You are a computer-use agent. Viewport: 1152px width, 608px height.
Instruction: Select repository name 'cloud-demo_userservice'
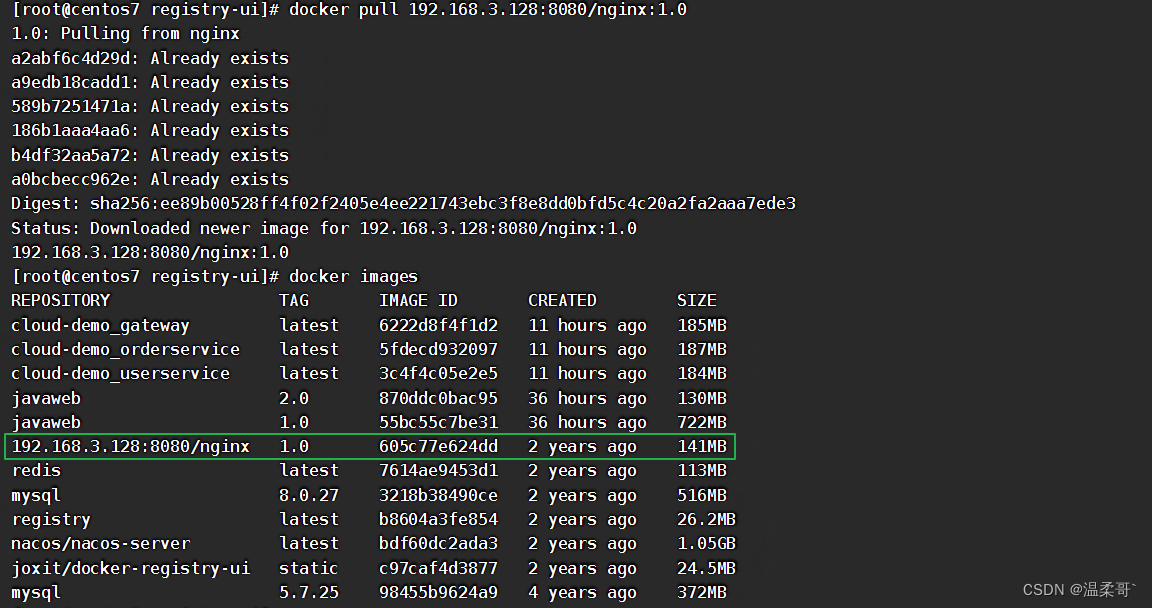coord(120,374)
